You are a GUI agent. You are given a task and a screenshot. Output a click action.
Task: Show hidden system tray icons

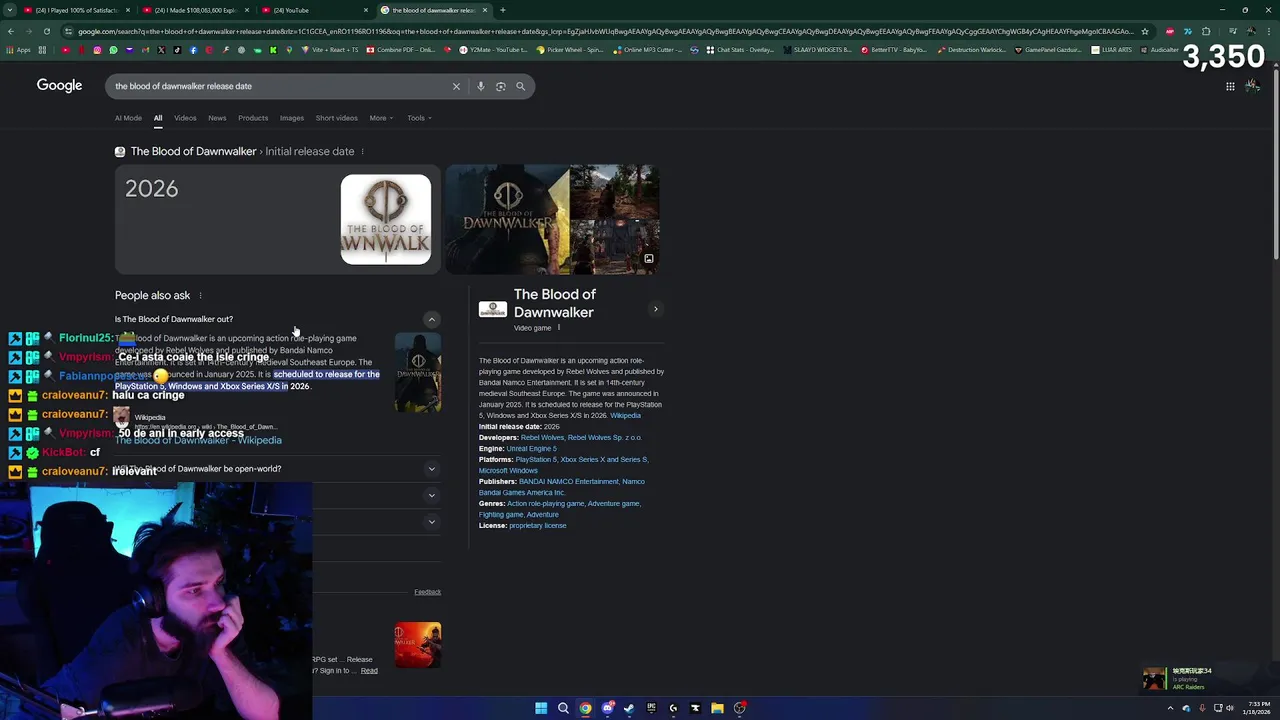coord(1171,708)
